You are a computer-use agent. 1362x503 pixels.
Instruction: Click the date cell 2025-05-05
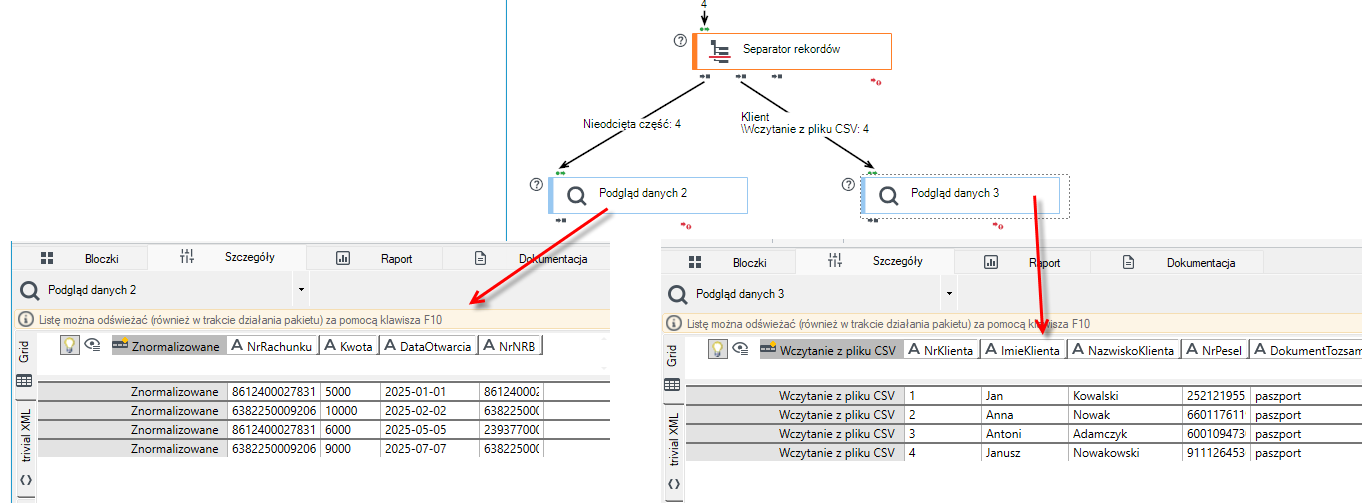[x=428, y=429]
